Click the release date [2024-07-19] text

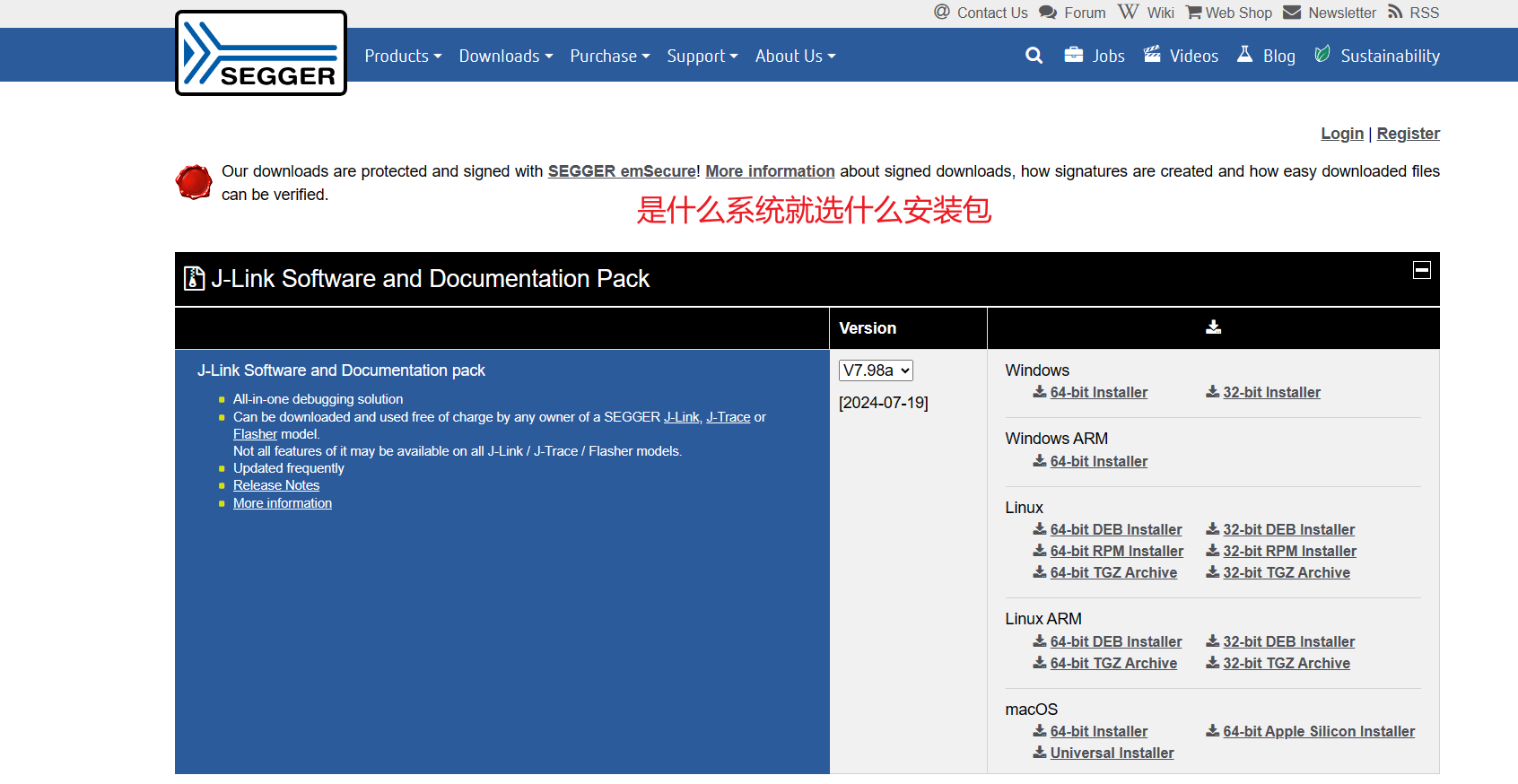pos(884,403)
